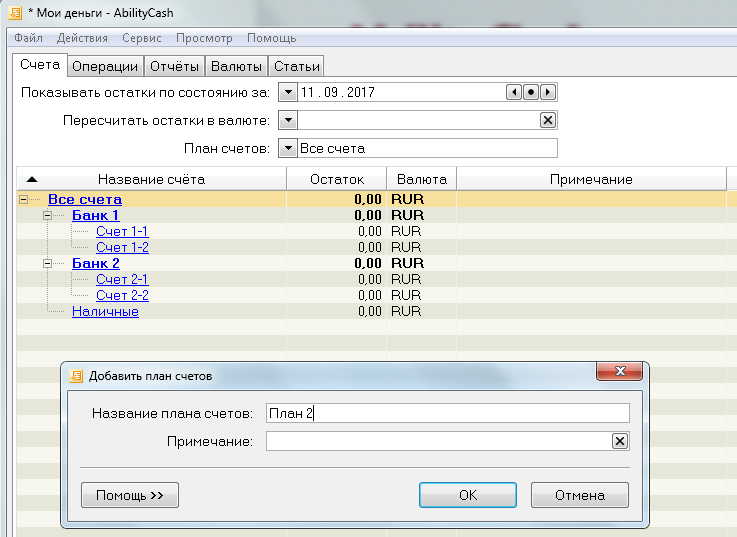Click the next date arrow button
737x537 pixels.
tap(547, 92)
